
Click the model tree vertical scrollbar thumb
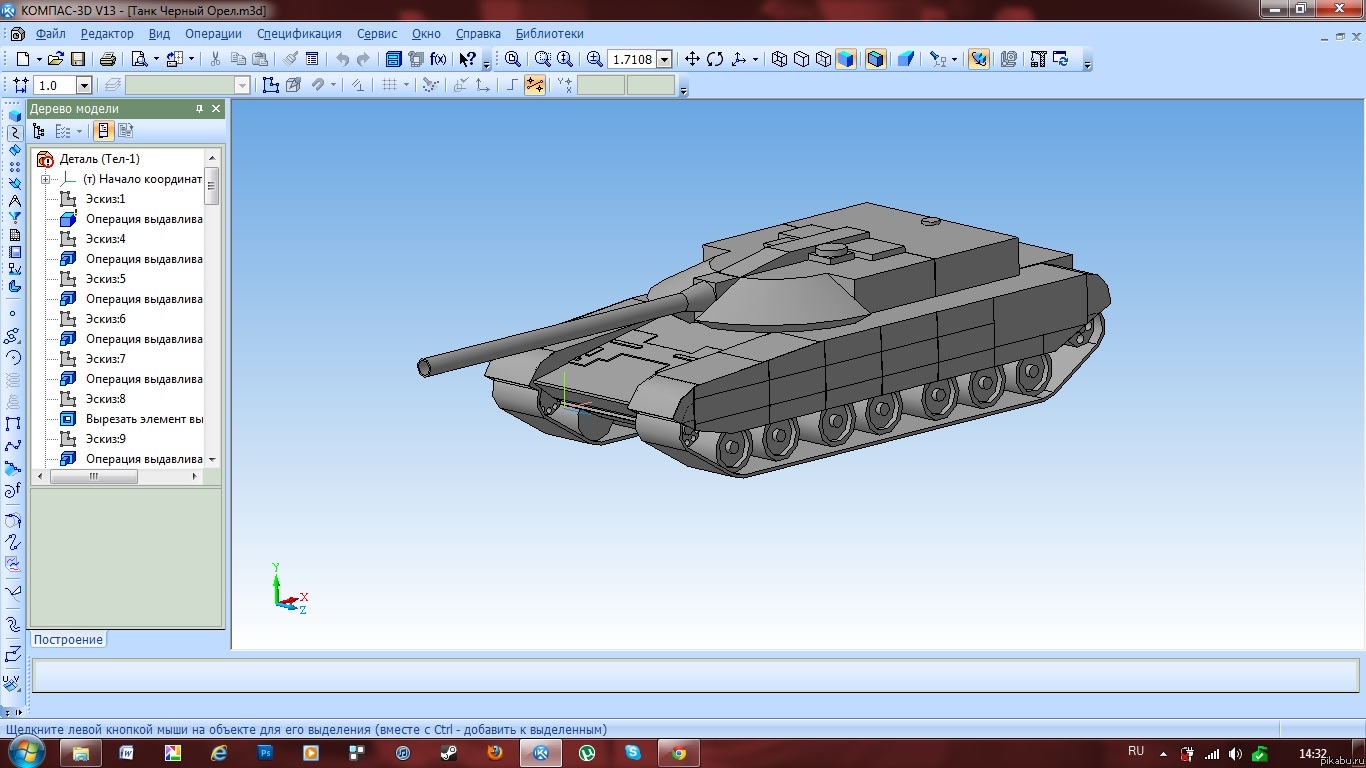pyautogui.click(x=211, y=186)
